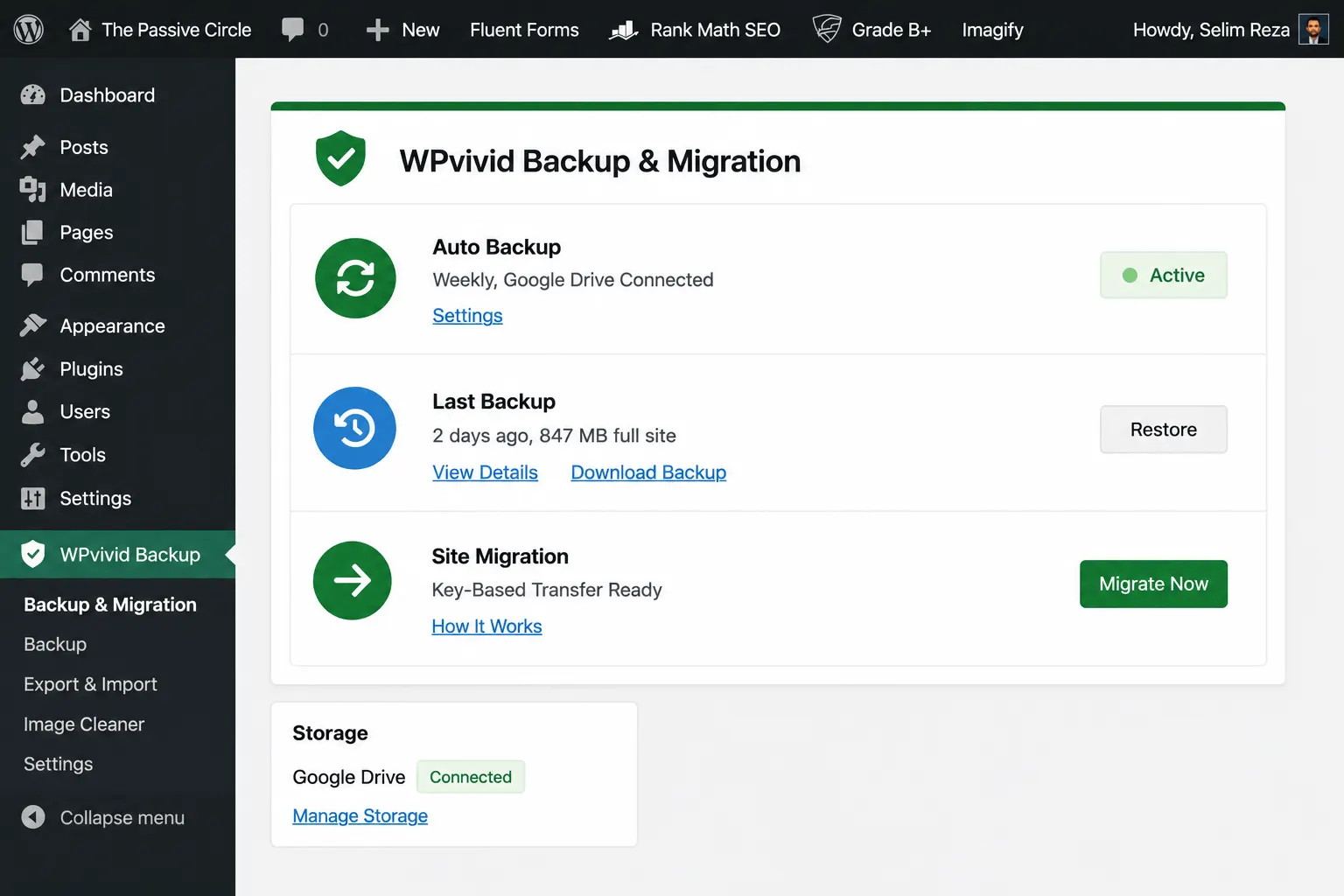This screenshot has height=896, width=1344.
Task: Click the Last Backup history clock icon
Action: (355, 428)
